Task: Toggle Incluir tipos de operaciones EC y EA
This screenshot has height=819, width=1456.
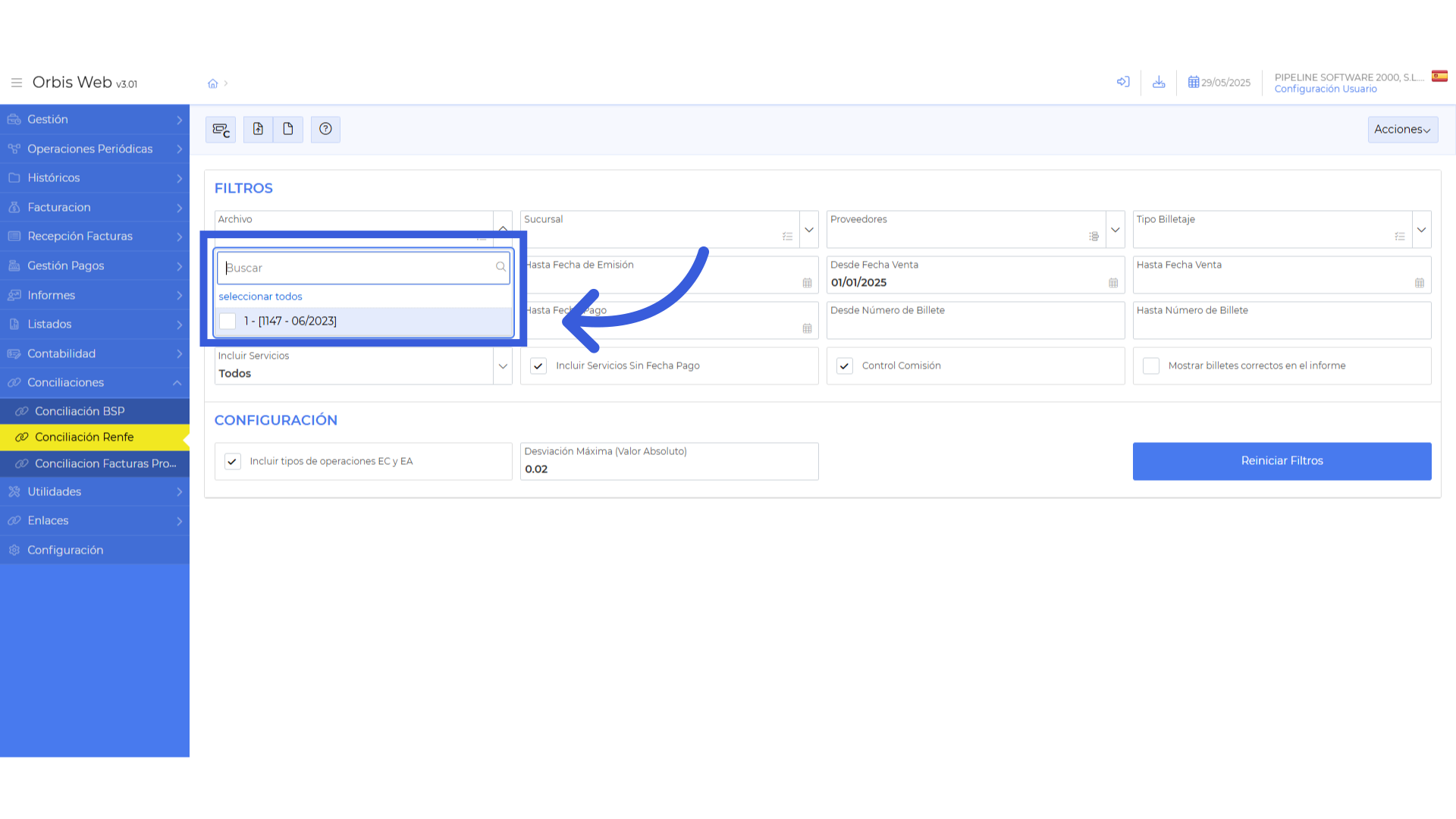Action: click(233, 461)
